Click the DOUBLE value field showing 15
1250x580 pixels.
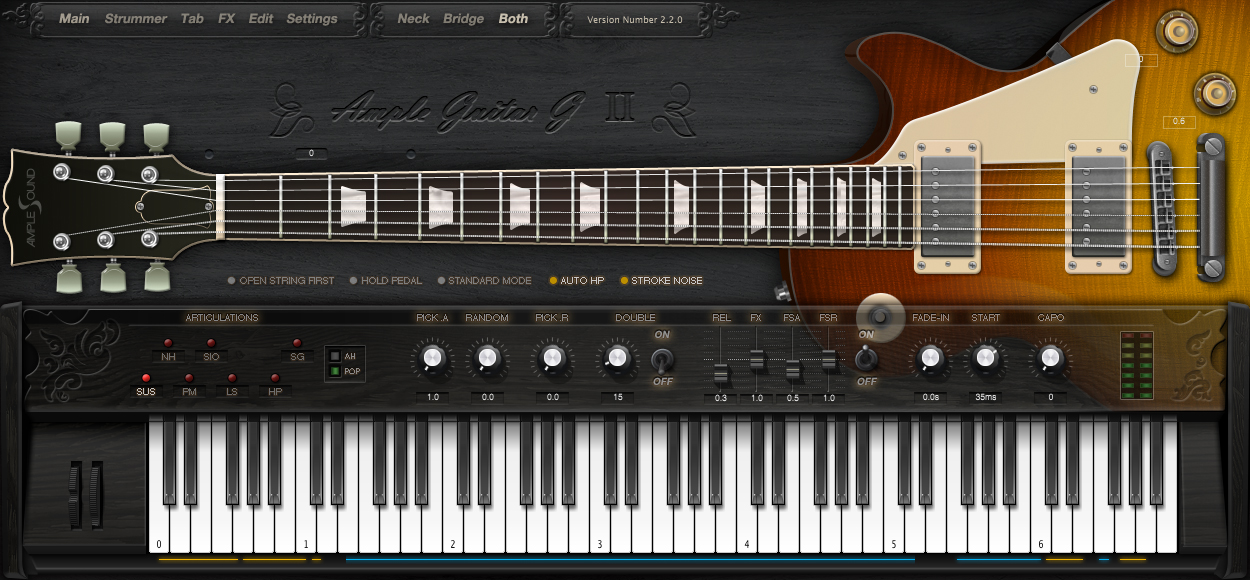click(618, 397)
